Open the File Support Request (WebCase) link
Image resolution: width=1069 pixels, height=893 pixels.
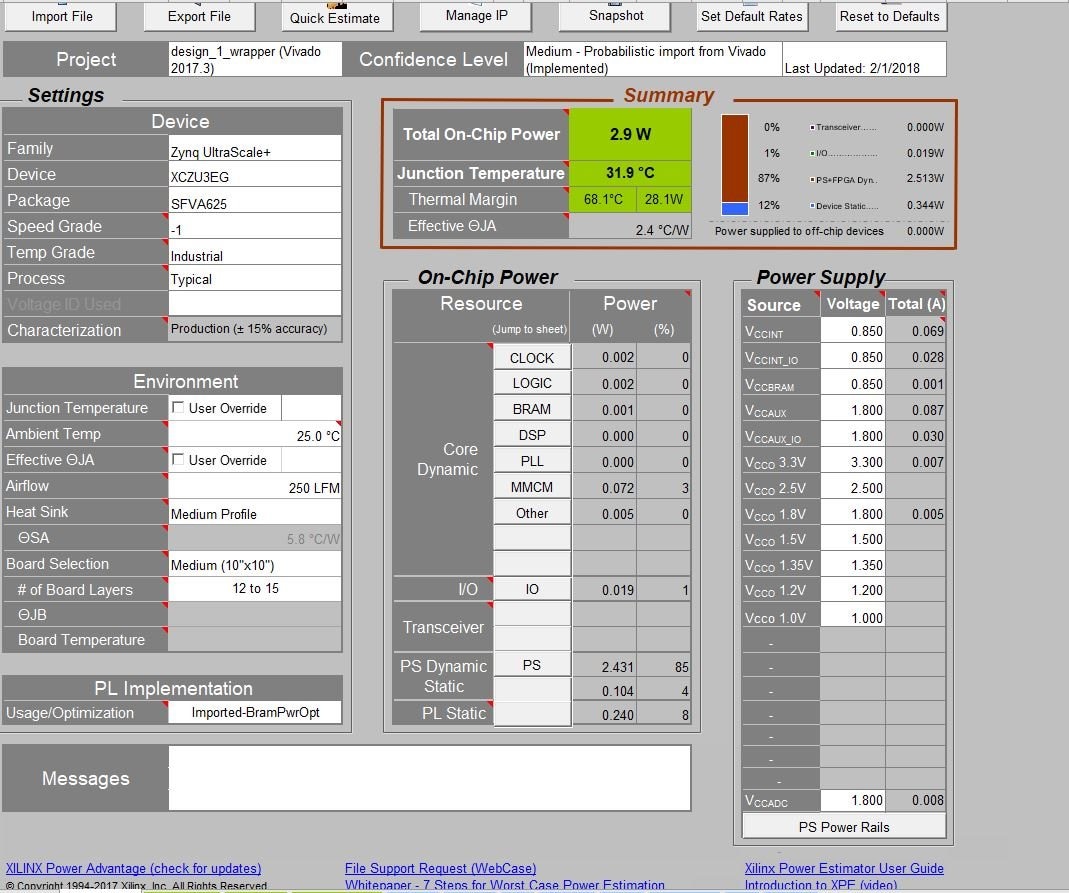(440, 868)
